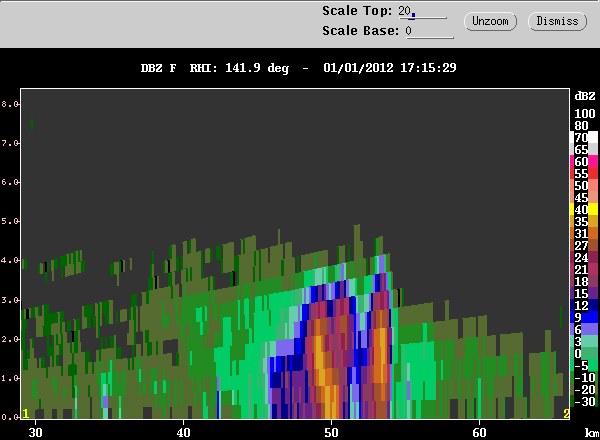Select the 70 dBZ white color swatch
The width and height of the screenshot is (600, 440).
593,137
